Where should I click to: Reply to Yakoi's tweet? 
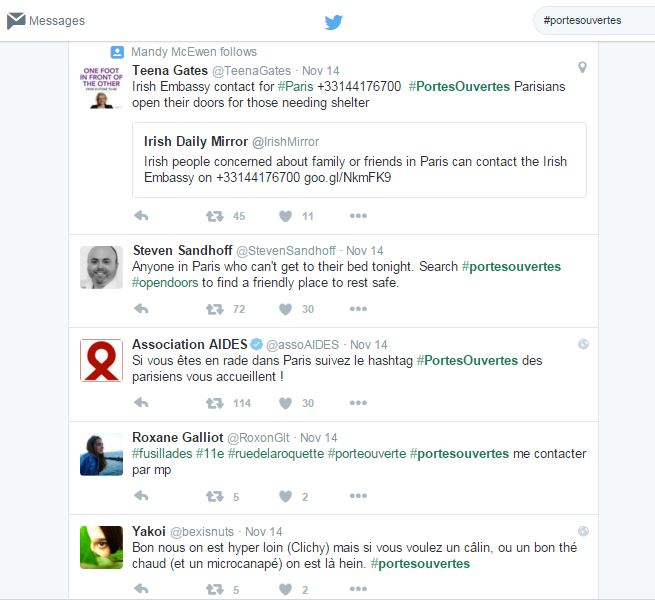[141, 590]
